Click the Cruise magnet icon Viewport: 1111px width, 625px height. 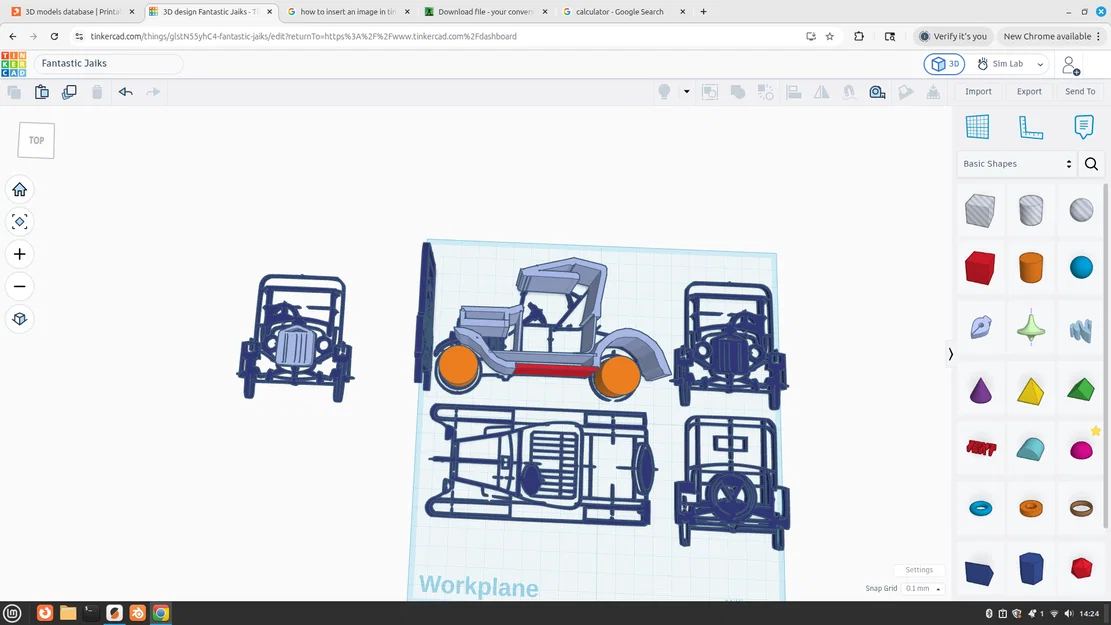pyautogui.click(x=849, y=92)
